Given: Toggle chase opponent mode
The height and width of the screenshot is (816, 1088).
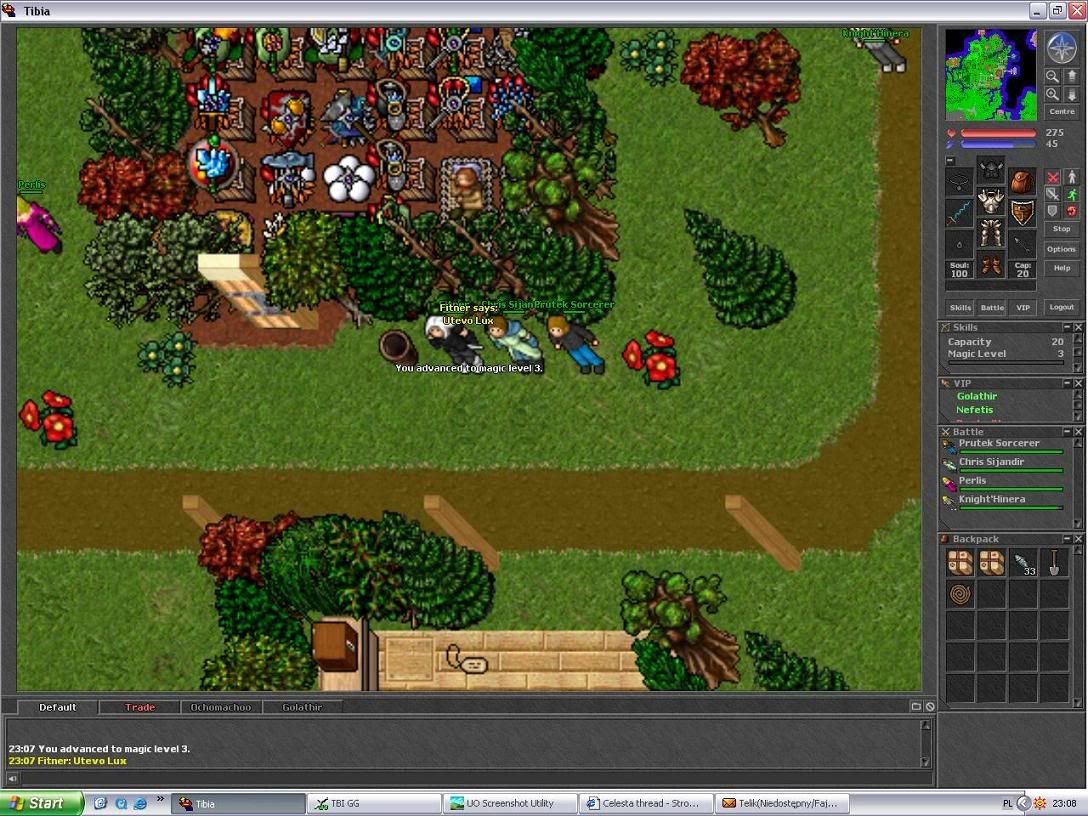Looking at the screenshot, I should point(1071,195).
